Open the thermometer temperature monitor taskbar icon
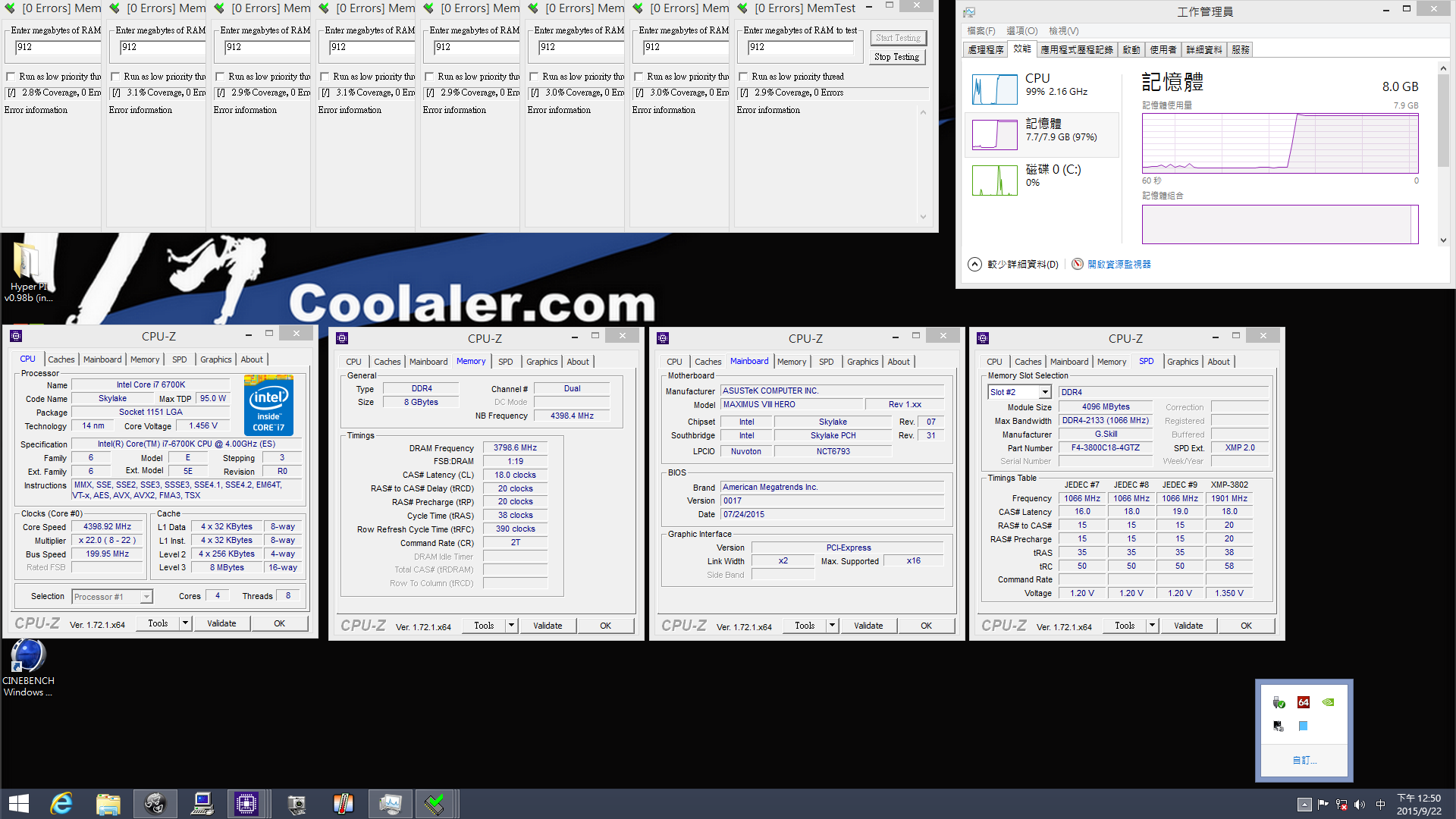The height and width of the screenshot is (819, 1456). (343, 803)
